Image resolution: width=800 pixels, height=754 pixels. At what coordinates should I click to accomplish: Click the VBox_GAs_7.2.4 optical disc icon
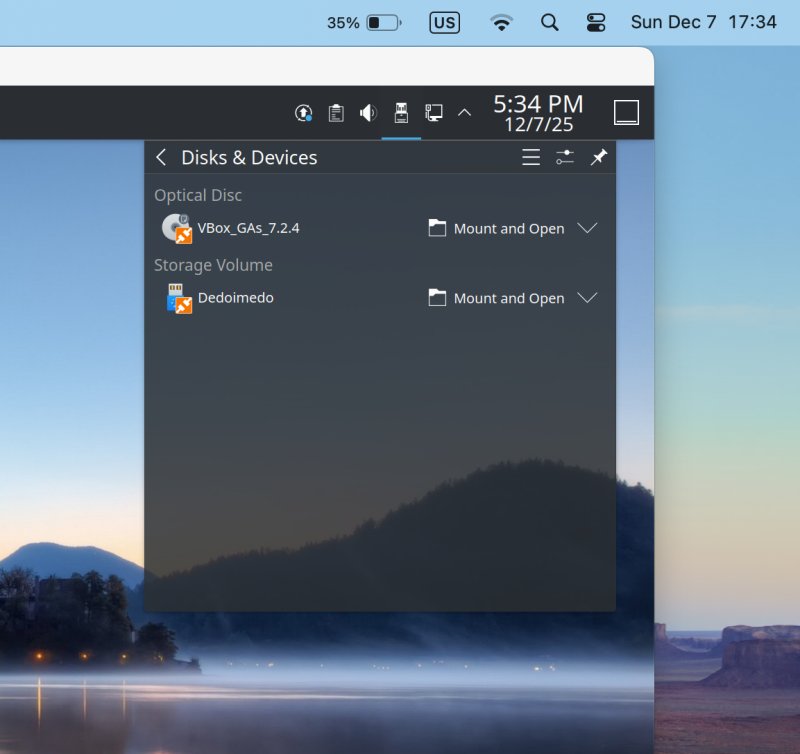(177, 228)
